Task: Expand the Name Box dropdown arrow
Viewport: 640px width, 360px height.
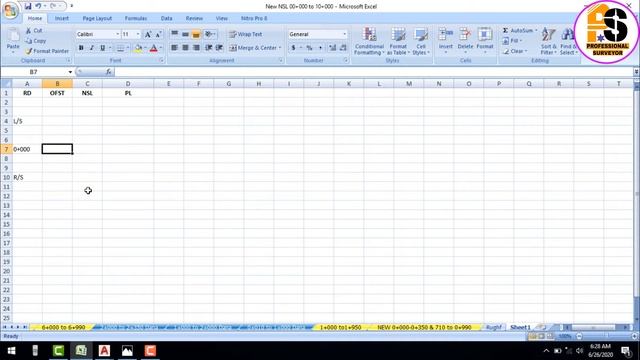Action: tap(70, 72)
